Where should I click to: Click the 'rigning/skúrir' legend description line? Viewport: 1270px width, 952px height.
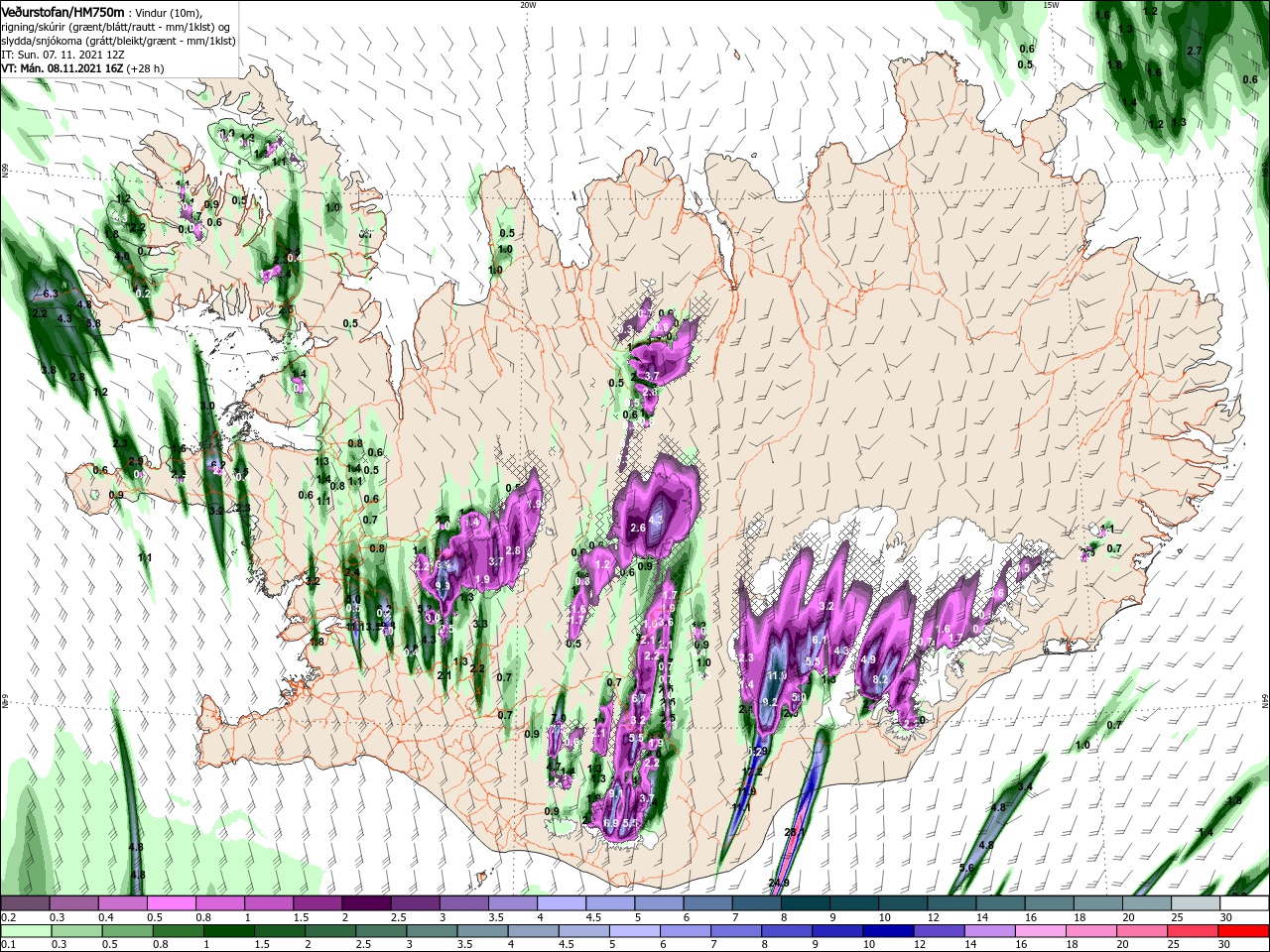[117, 26]
